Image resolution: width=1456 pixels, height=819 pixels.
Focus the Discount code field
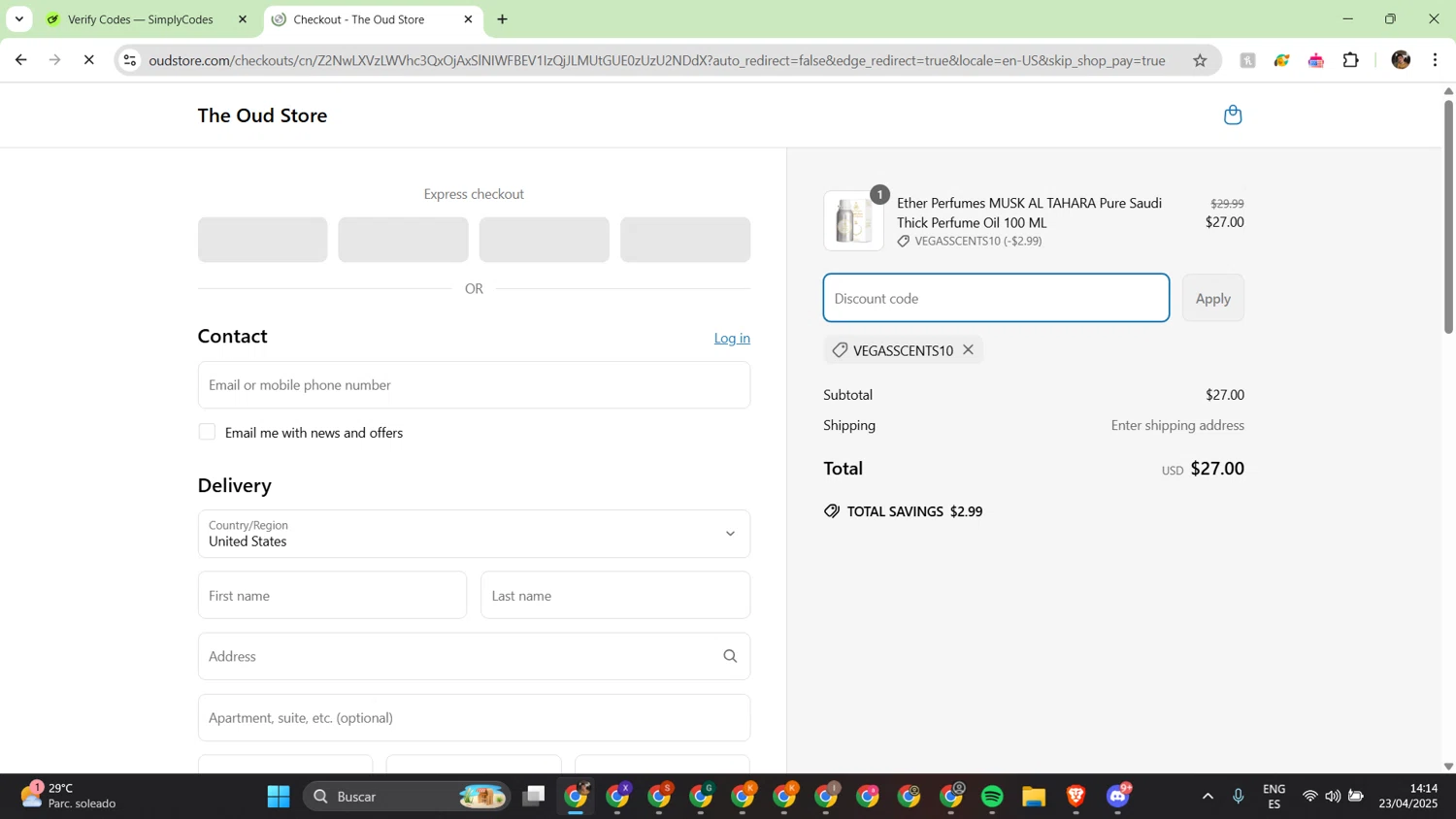[996, 298]
